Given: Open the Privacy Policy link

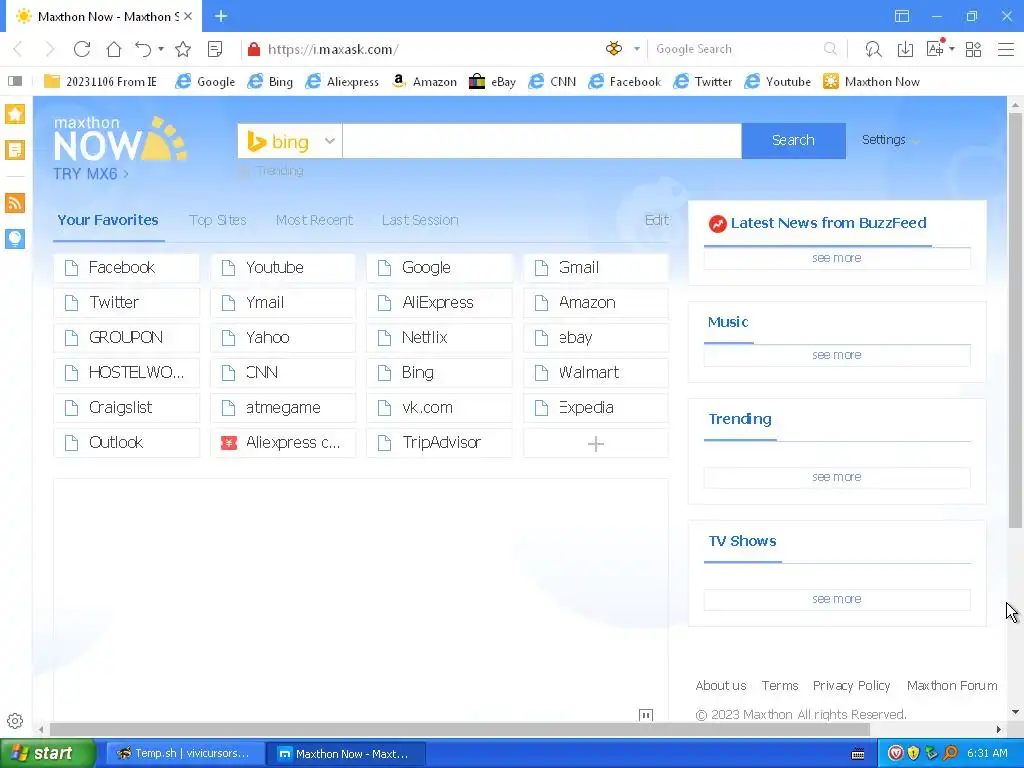Looking at the screenshot, I should (851, 686).
